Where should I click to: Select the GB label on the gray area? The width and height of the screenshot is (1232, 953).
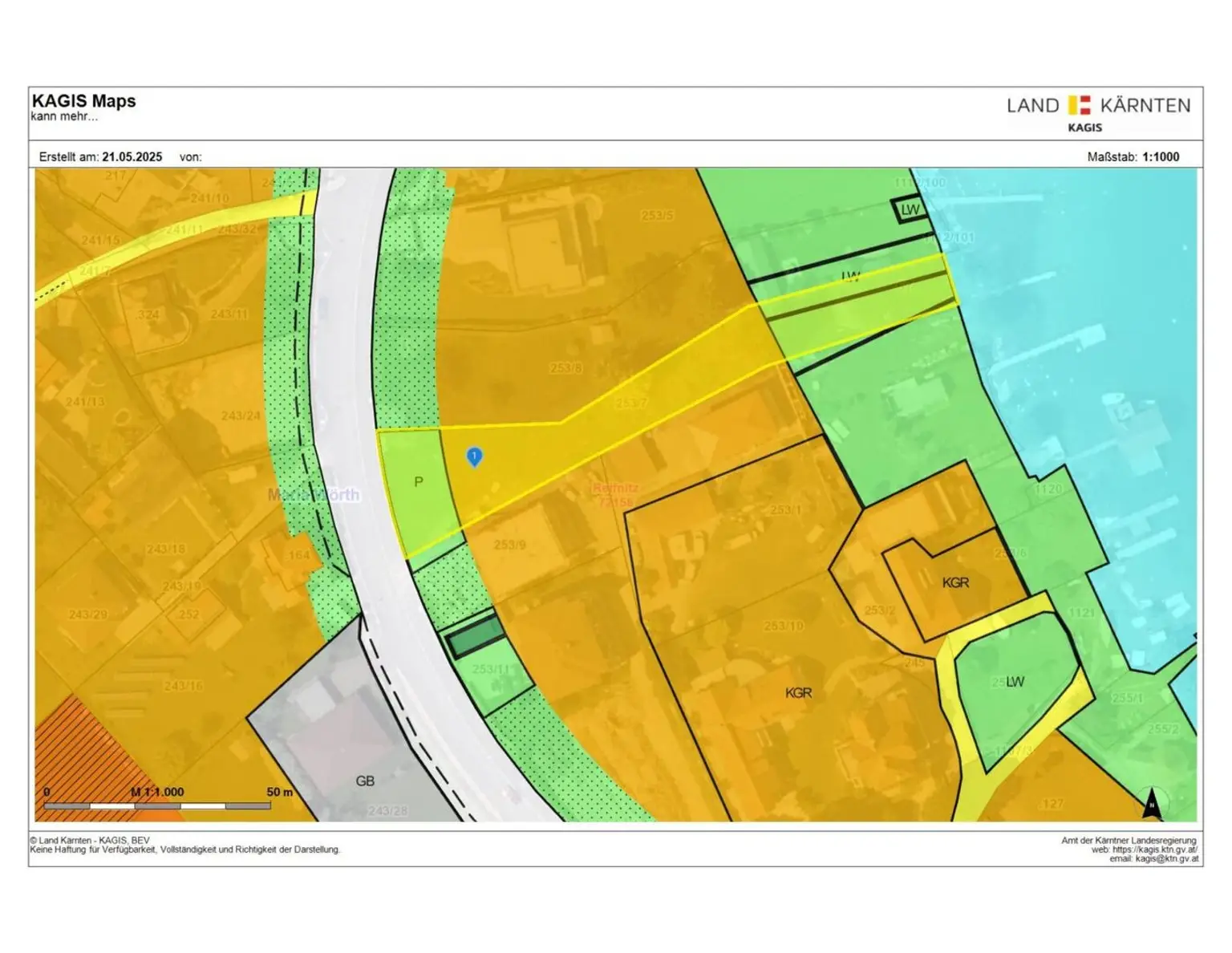coord(365,781)
